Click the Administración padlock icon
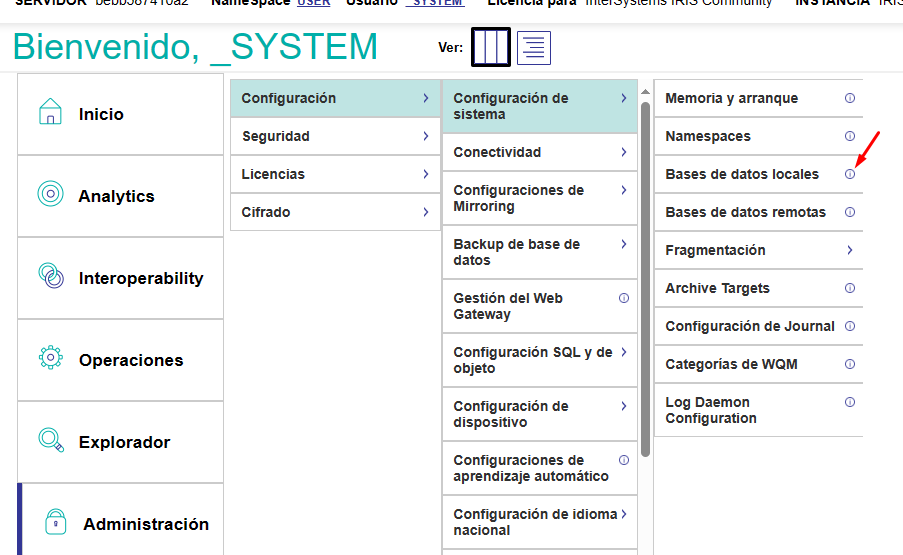 coord(56,522)
